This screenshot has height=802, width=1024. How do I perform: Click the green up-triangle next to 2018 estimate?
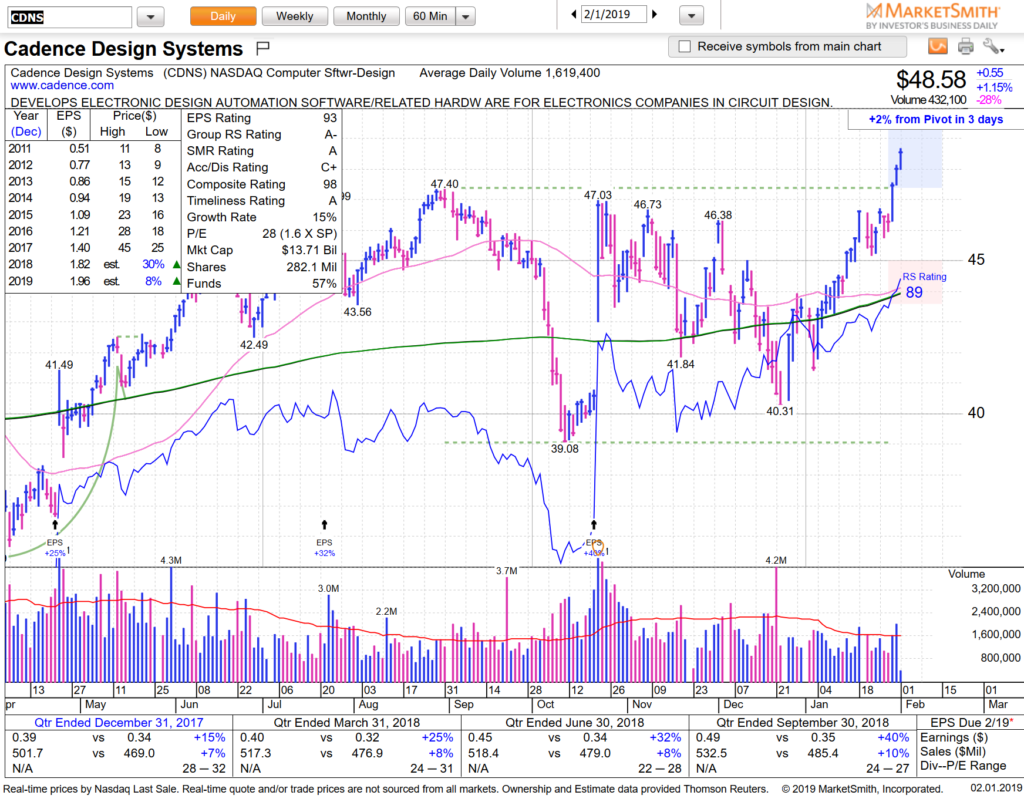(x=176, y=265)
